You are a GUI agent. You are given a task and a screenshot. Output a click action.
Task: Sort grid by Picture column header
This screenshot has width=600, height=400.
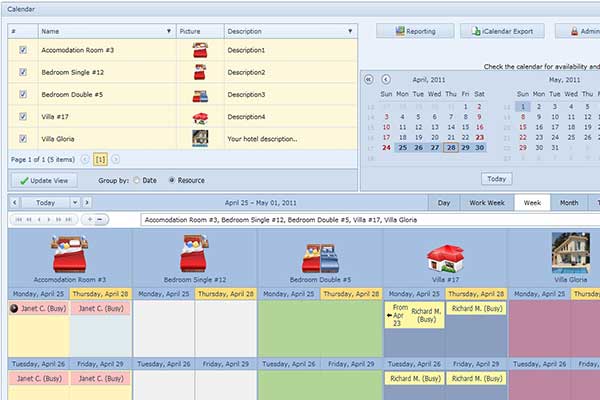(200, 31)
